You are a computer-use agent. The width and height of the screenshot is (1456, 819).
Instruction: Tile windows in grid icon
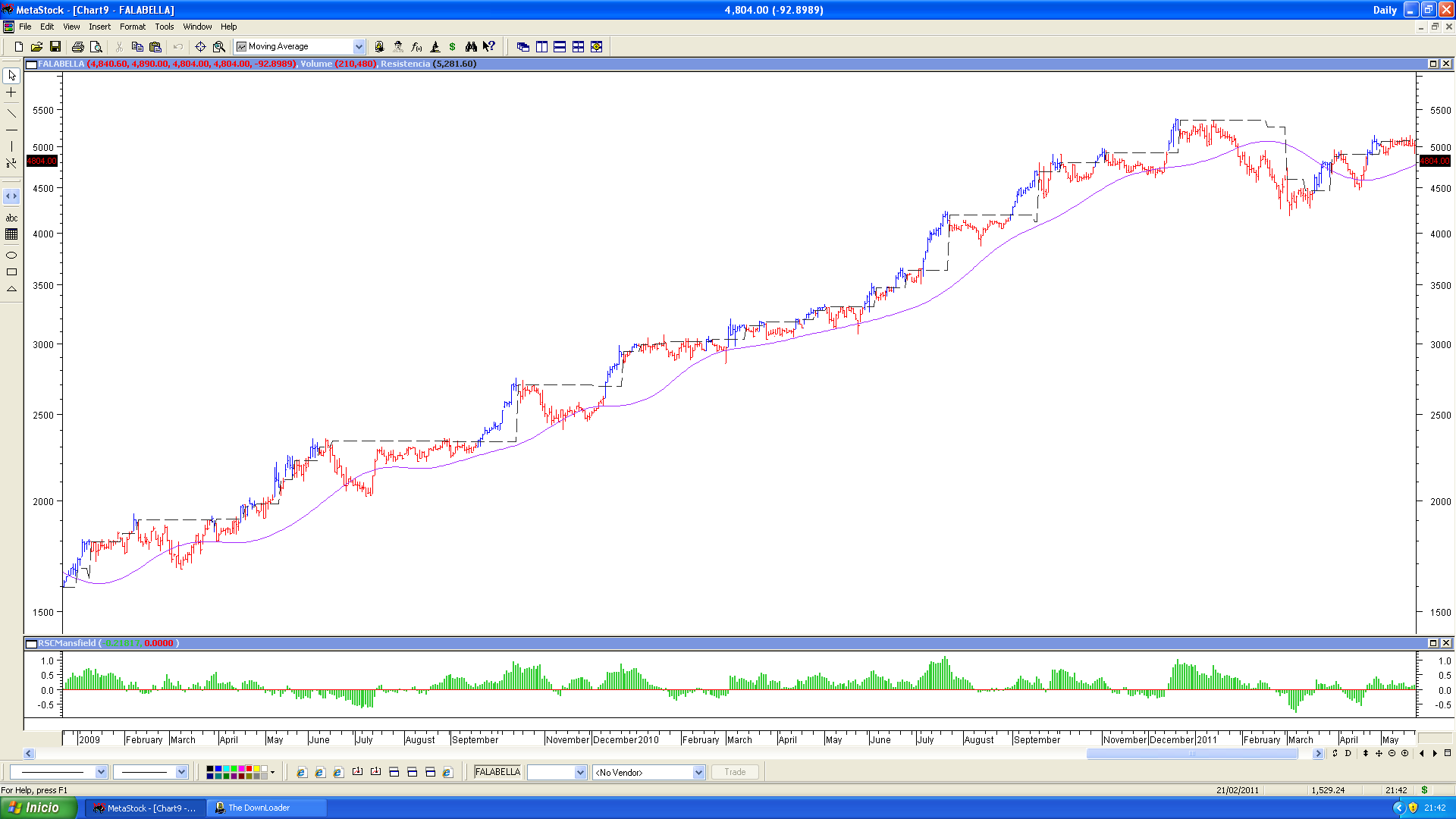click(578, 47)
